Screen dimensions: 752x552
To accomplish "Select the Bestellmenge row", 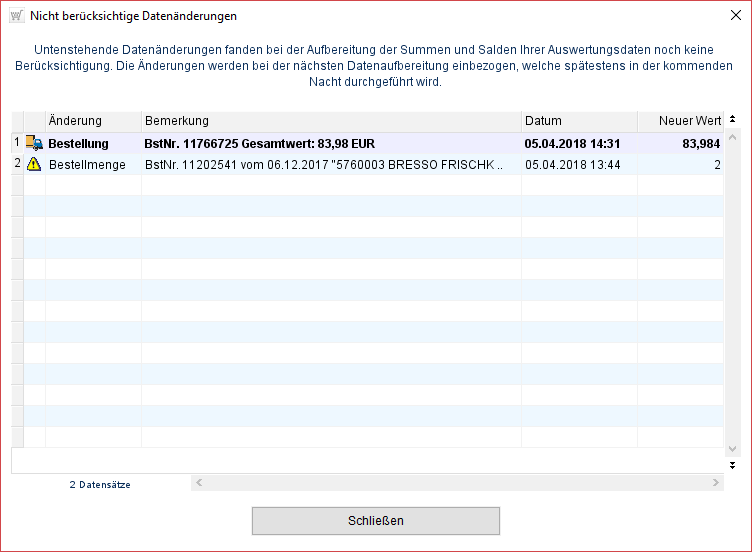I will pyautogui.click(x=87, y=164).
